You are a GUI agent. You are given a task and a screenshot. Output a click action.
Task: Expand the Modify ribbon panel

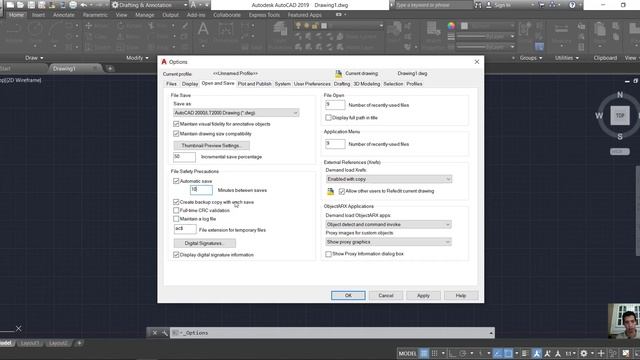point(138,58)
